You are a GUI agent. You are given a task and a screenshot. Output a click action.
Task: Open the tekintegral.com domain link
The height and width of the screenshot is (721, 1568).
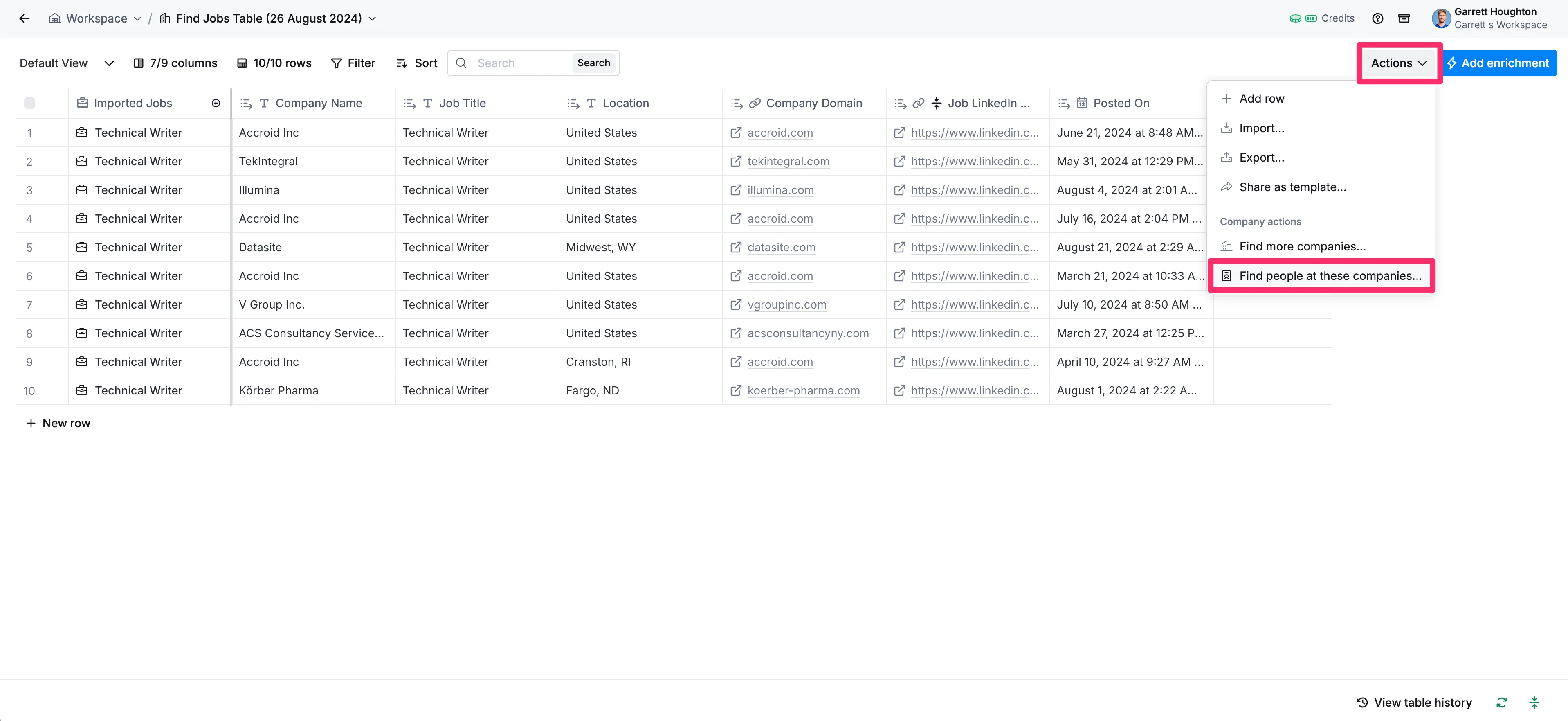pos(788,161)
